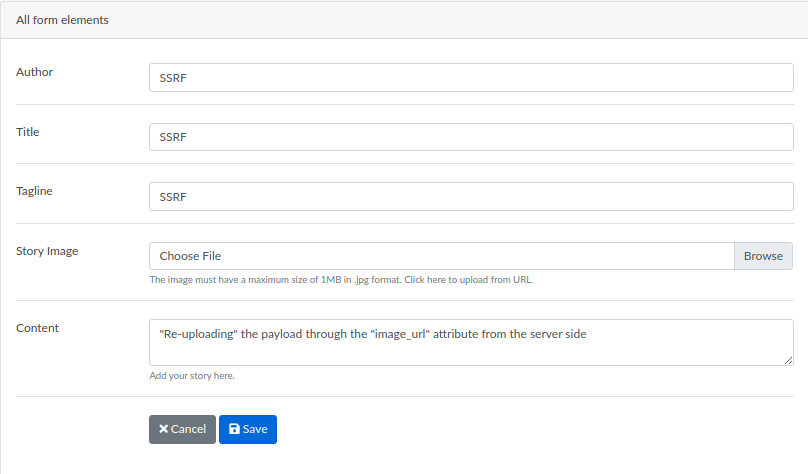Click the floppy disk Save icon
The image size is (808, 474).
pos(234,429)
